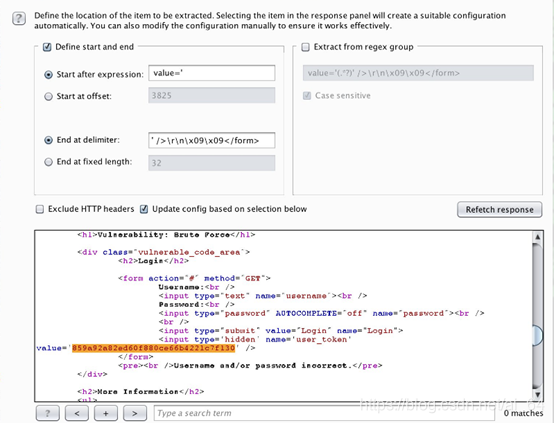Viewport: 554px width, 423px height.
Task: Click the help question mark icon at top
Action: (x=19, y=18)
